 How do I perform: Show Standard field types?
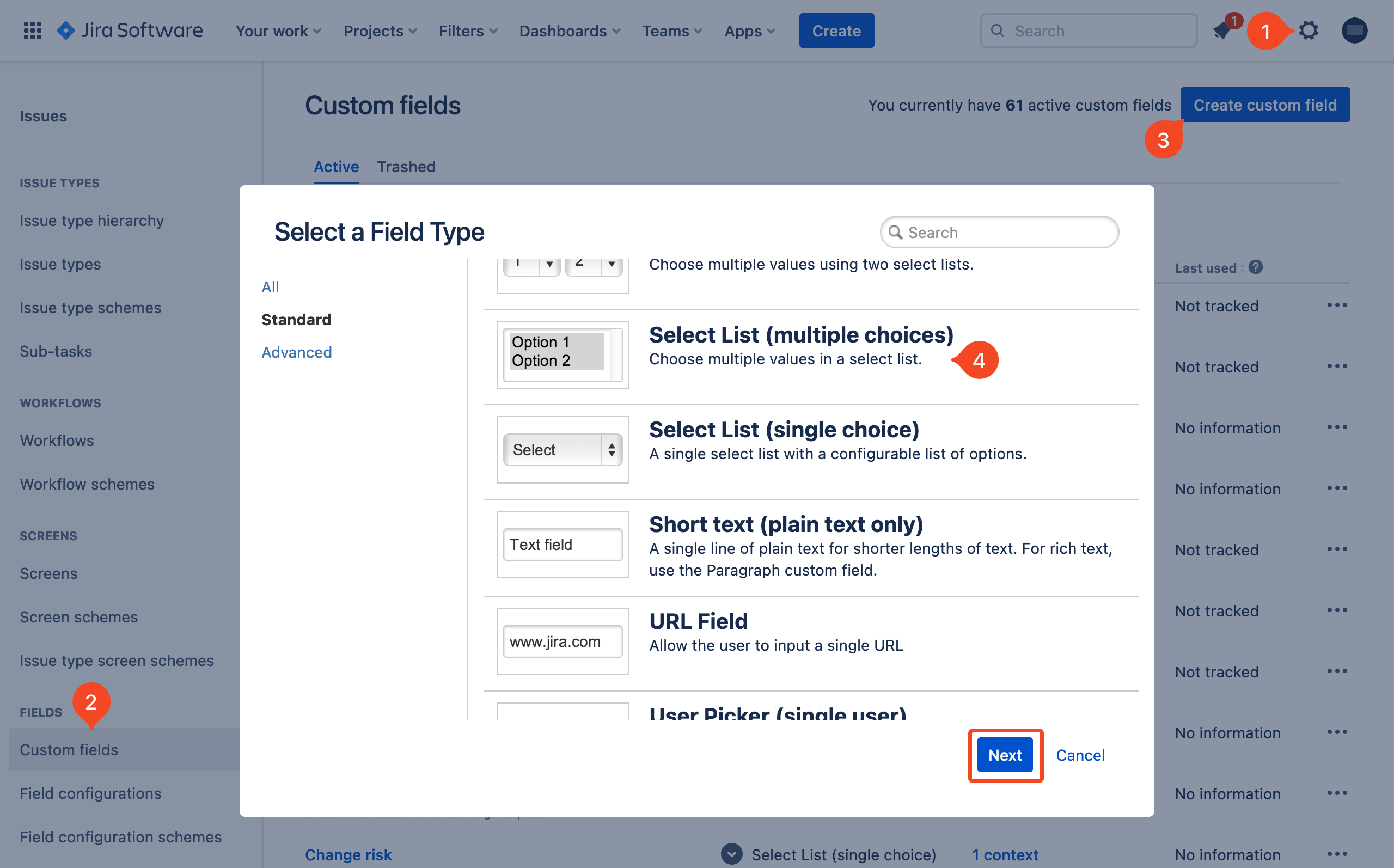click(296, 320)
